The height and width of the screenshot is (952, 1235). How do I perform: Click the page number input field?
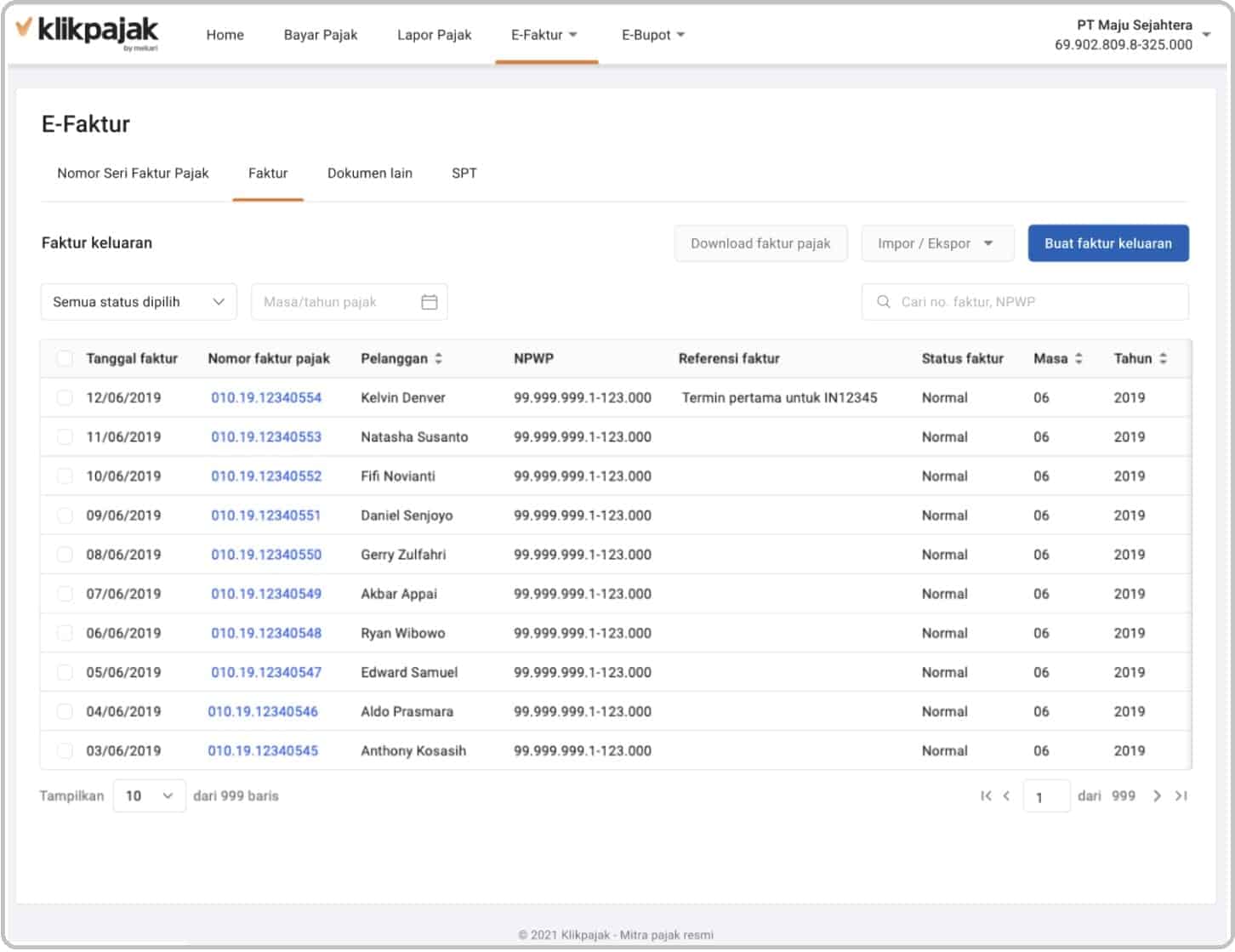[x=1046, y=795]
